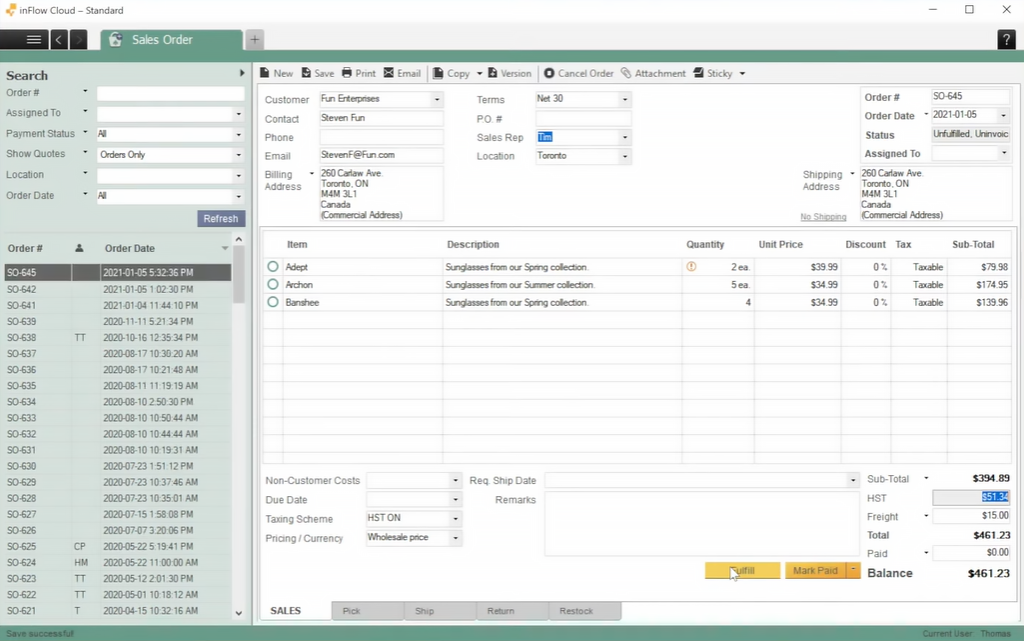This screenshot has height=641, width=1024.
Task: Collapse the Search panel arrow
Action: point(242,73)
